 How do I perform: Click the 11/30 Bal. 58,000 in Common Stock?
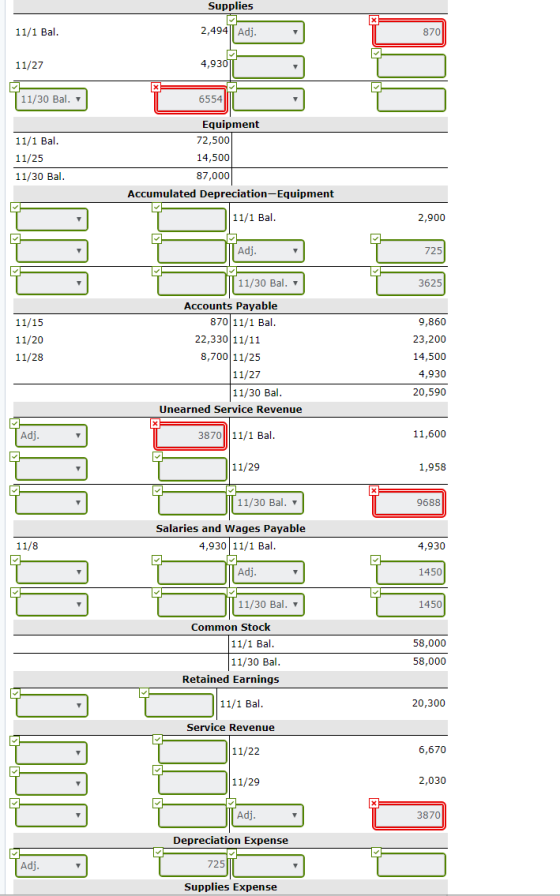coord(429,661)
